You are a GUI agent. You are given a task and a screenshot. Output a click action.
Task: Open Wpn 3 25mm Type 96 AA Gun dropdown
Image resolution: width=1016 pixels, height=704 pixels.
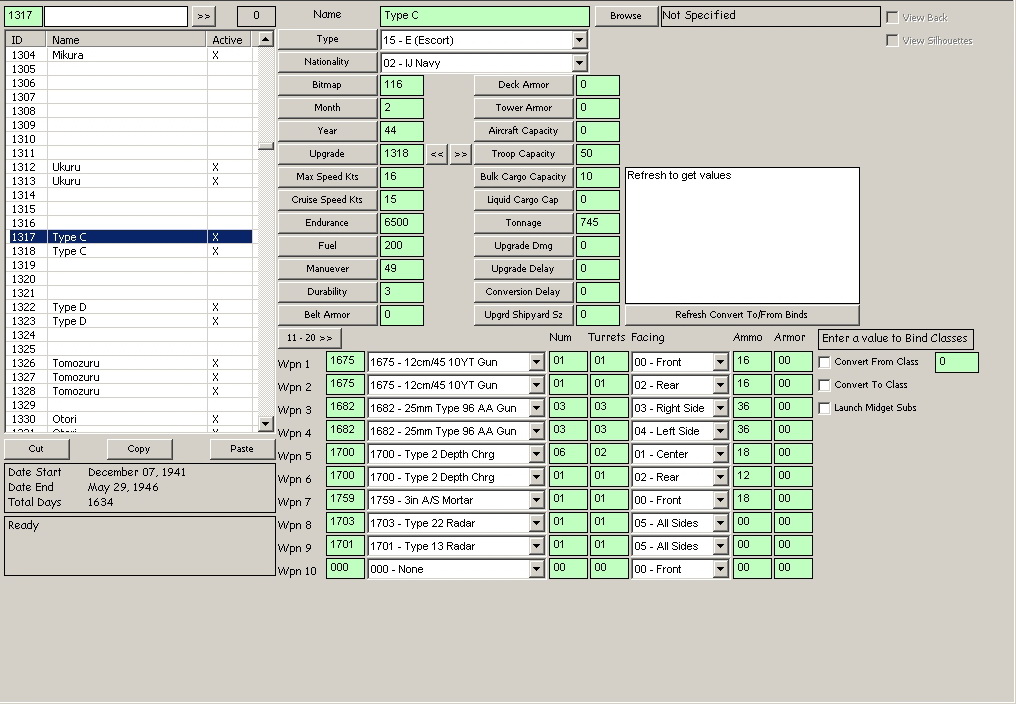pos(536,408)
